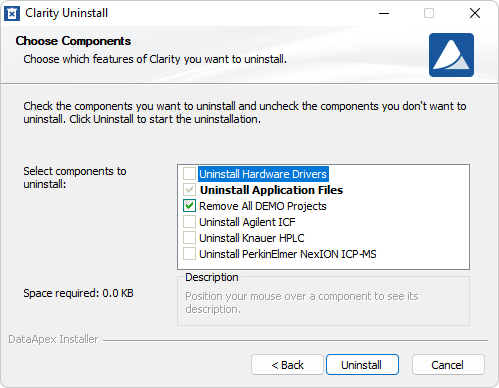Click the Clarity logo in header

coord(451,55)
